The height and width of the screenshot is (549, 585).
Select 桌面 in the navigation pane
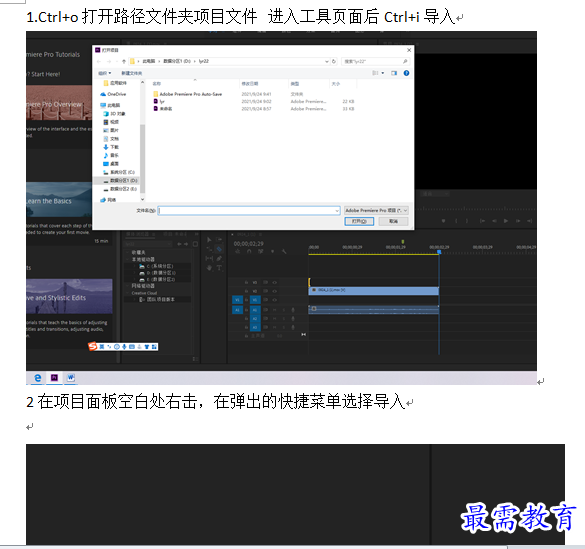[111, 164]
